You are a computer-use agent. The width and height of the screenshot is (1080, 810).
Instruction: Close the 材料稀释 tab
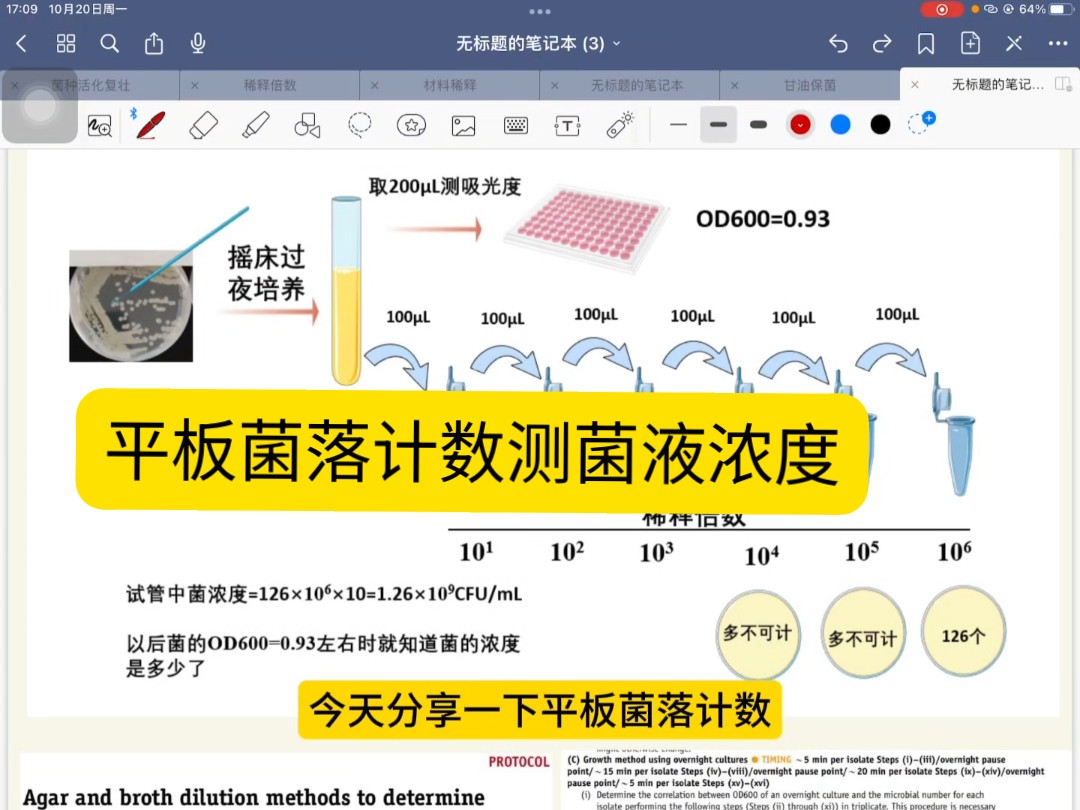pos(375,85)
